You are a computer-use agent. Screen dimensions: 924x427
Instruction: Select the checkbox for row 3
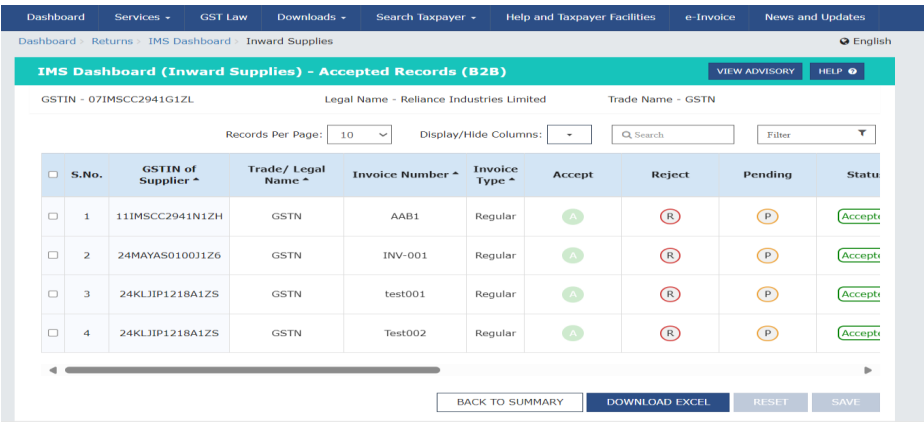[x=53, y=294]
